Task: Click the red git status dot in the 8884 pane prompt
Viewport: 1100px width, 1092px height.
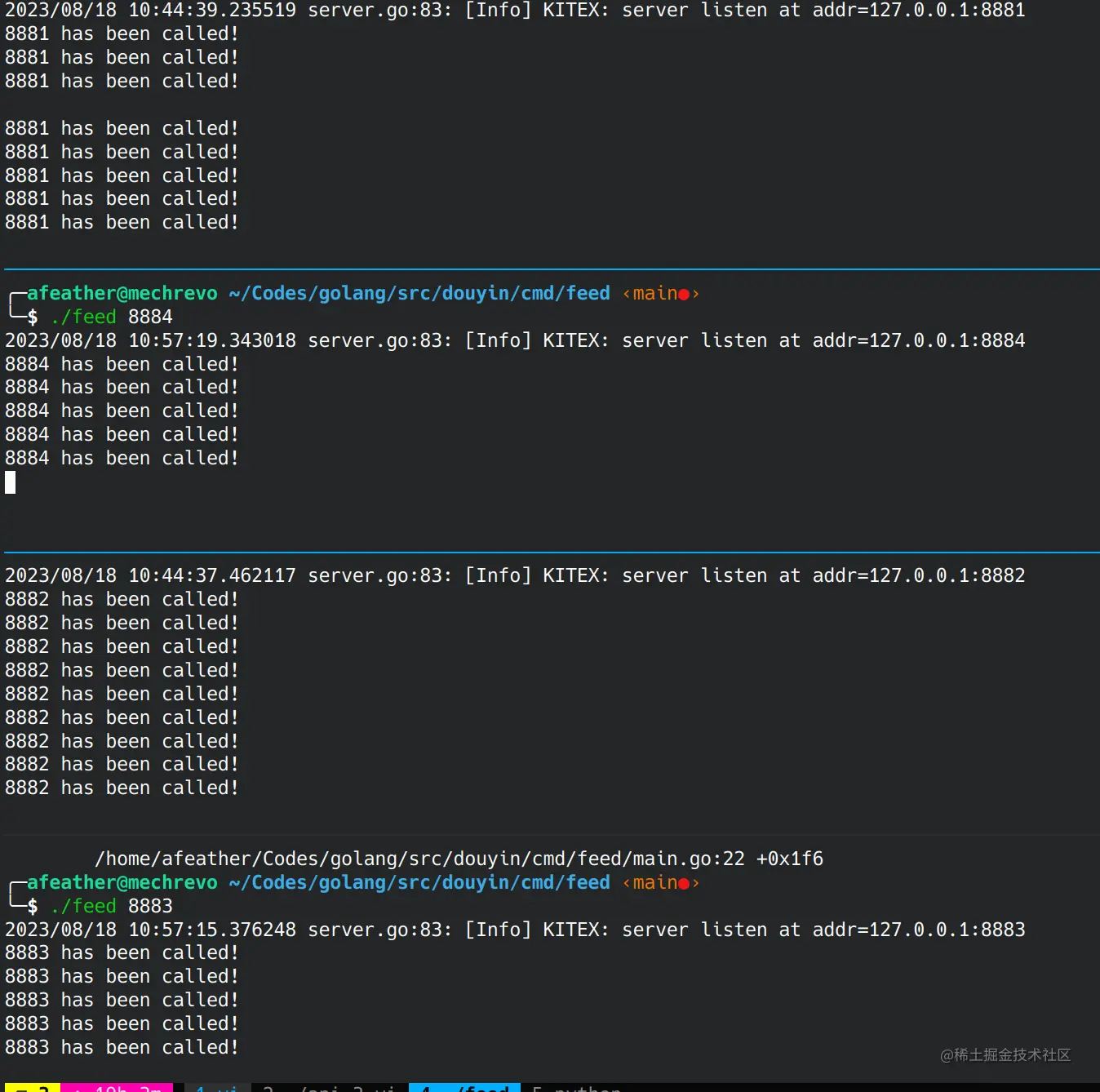Action: tap(684, 295)
